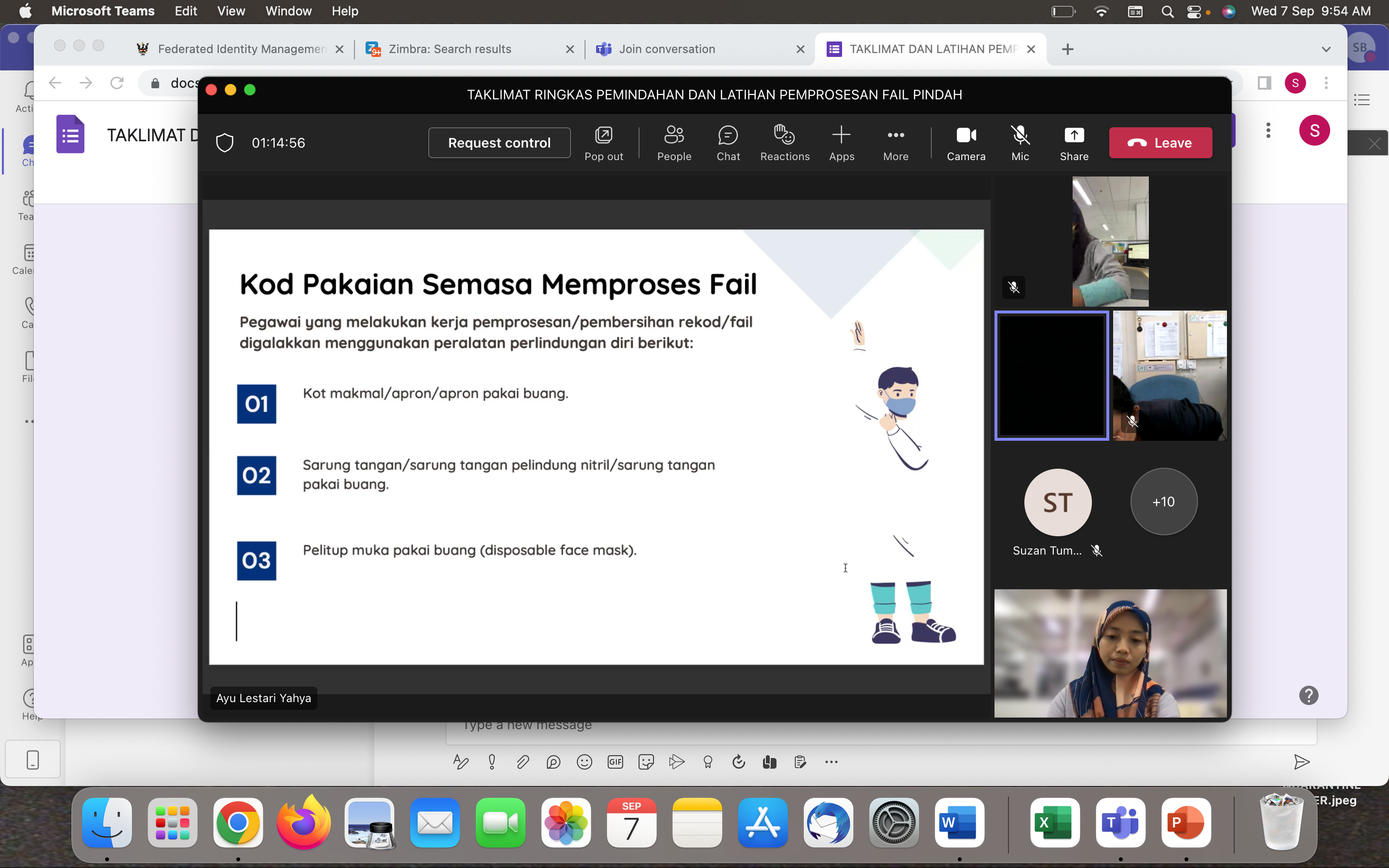Click Share content button
The height and width of the screenshot is (868, 1389).
1074,143
